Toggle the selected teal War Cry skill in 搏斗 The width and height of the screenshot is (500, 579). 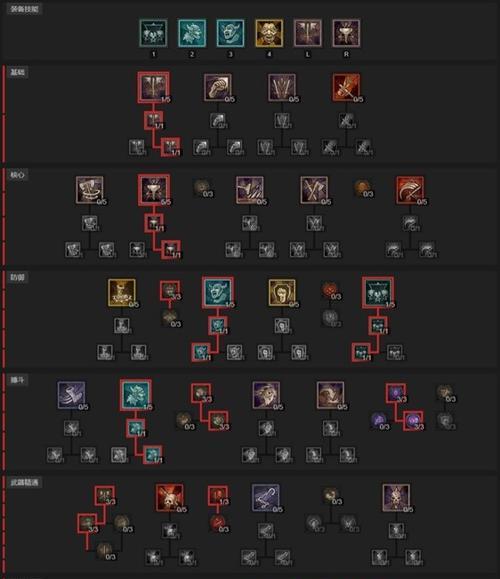coord(136,395)
